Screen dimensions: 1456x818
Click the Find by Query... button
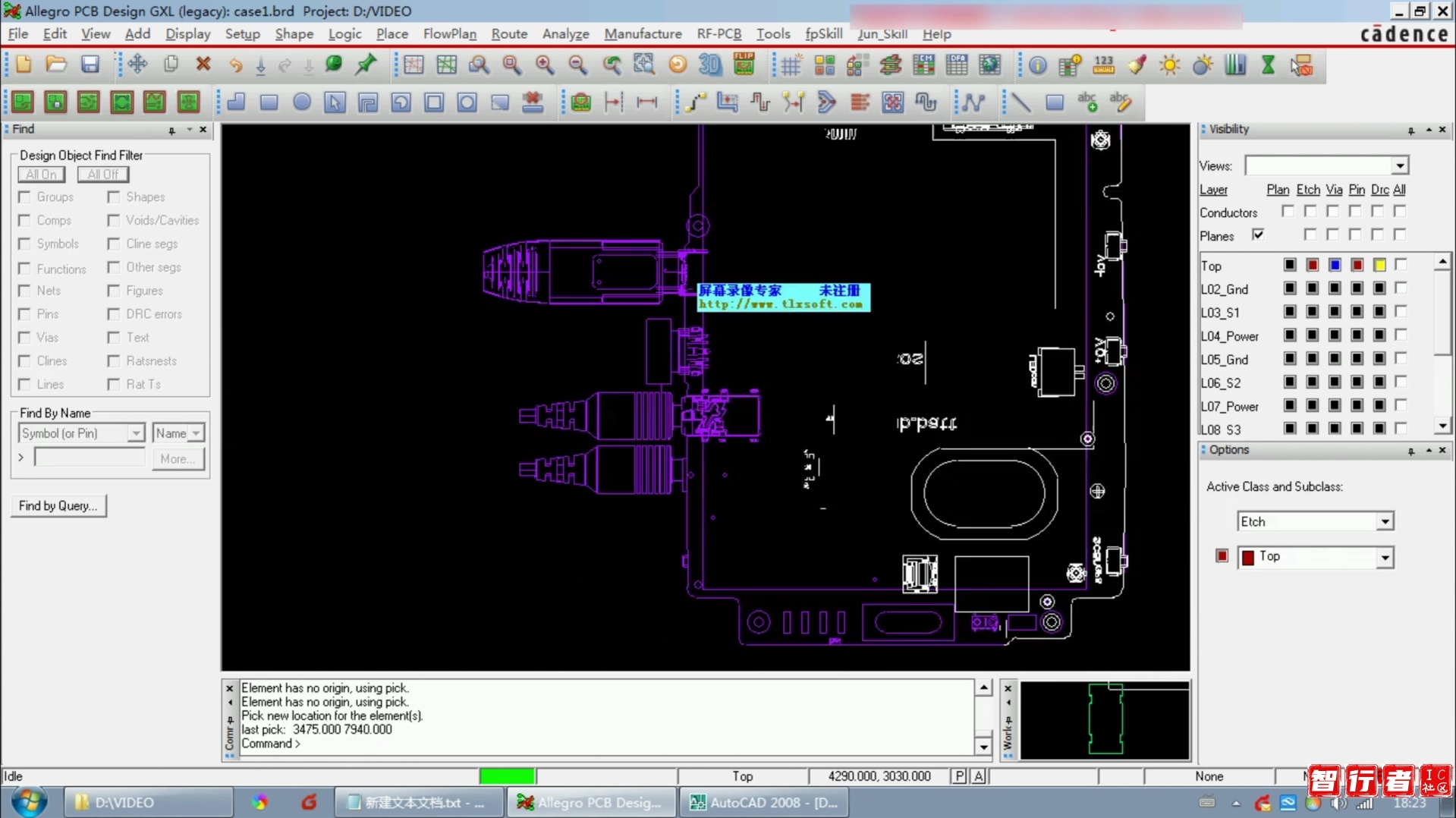58,506
